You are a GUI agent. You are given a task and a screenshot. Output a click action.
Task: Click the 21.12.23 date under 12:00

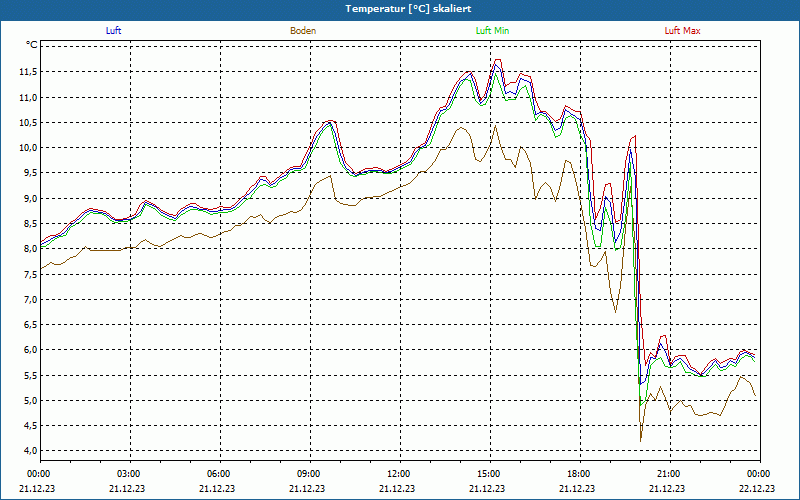tap(397, 488)
